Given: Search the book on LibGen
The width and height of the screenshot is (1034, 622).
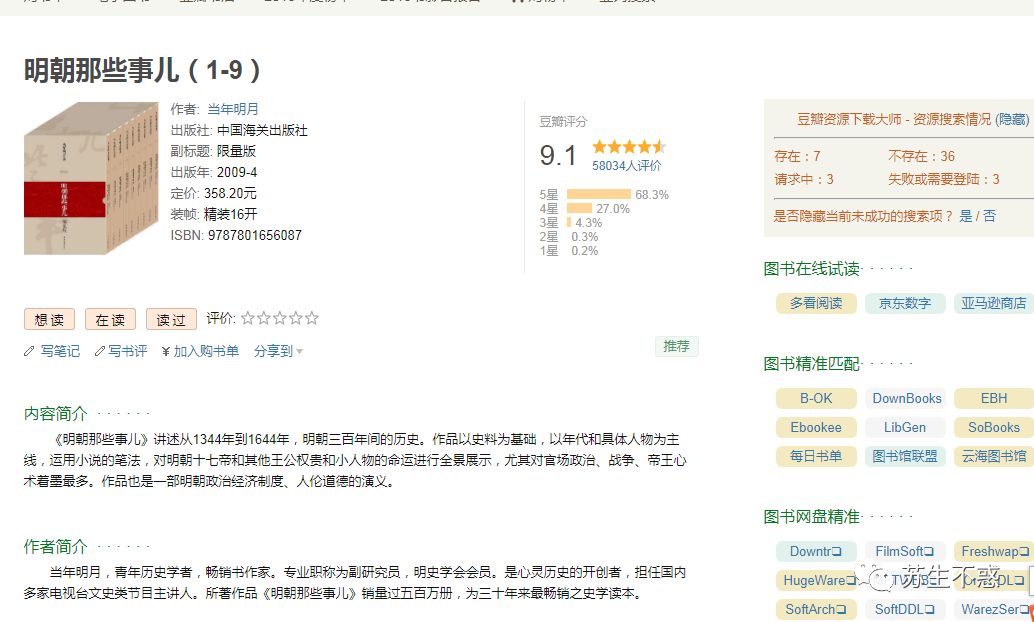Looking at the screenshot, I should (905, 427).
